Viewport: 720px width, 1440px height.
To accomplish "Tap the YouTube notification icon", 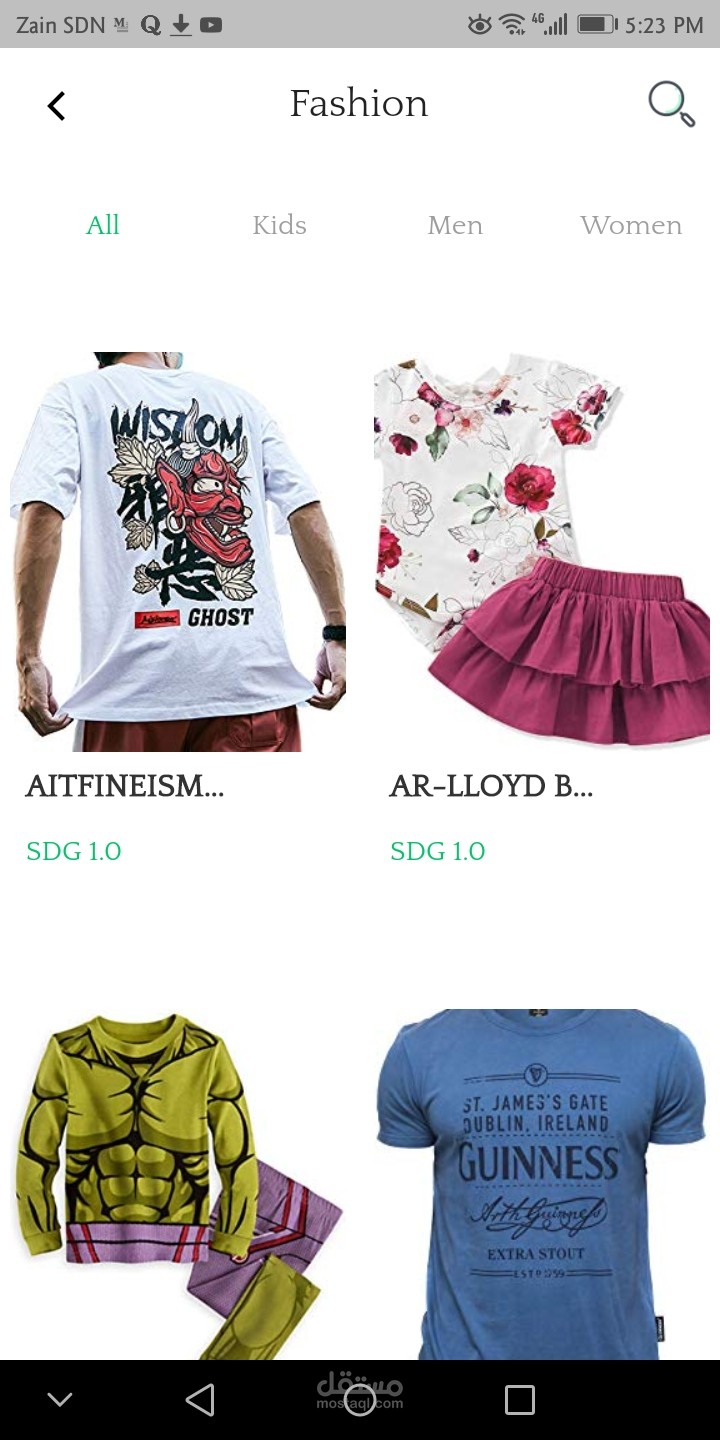I will (211, 25).
